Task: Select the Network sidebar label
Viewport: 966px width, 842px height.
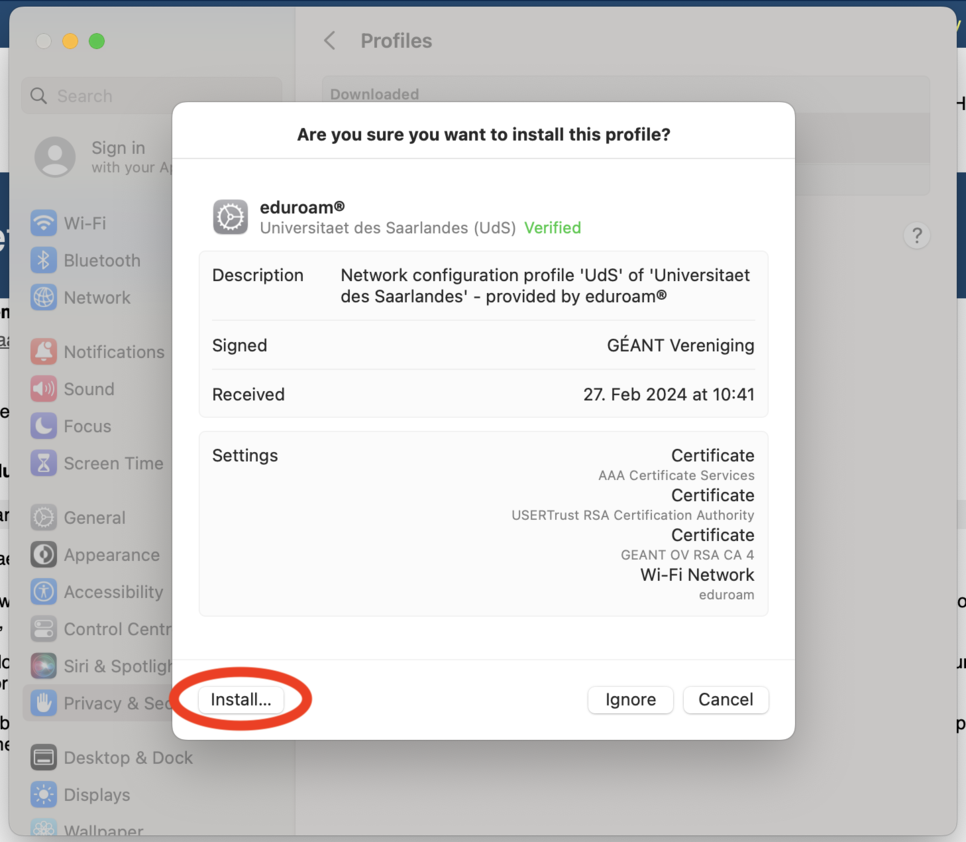Action: point(97,298)
